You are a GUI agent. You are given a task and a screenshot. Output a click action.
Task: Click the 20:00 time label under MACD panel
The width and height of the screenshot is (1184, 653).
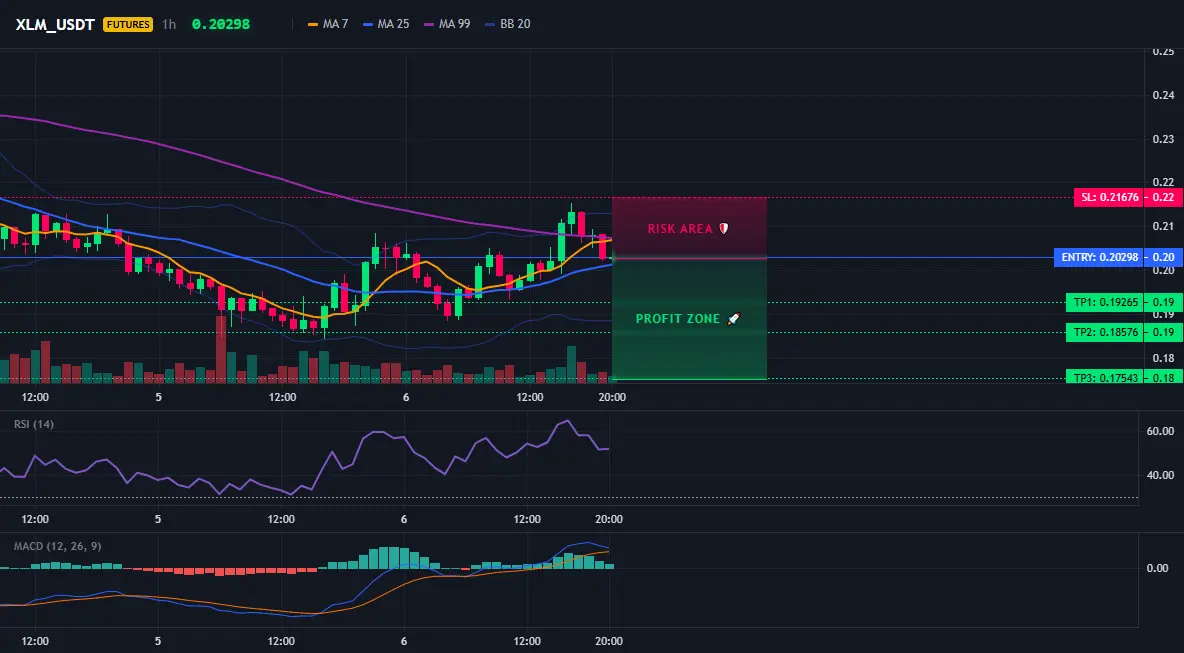point(609,642)
